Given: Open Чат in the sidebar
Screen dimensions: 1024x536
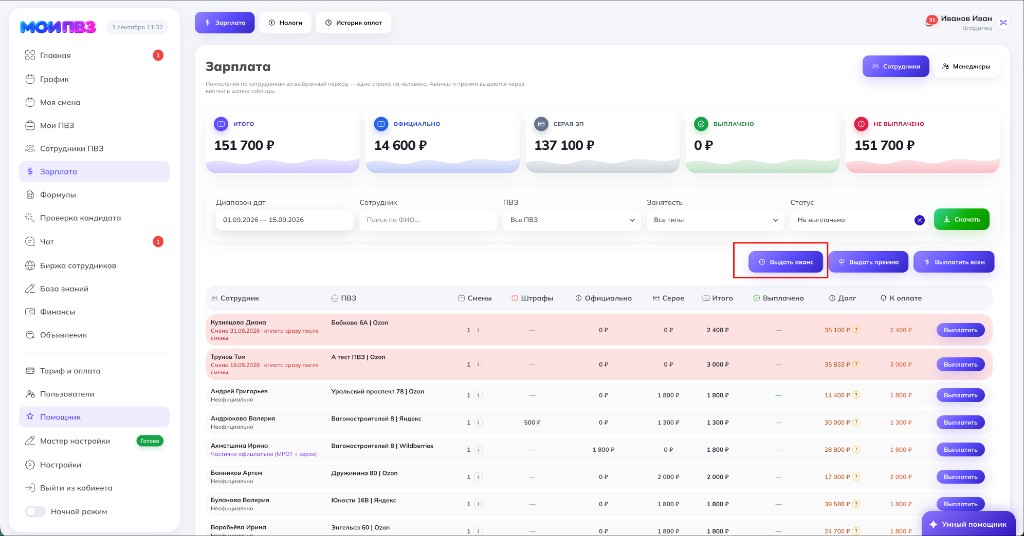Looking at the screenshot, I should click(94, 242).
